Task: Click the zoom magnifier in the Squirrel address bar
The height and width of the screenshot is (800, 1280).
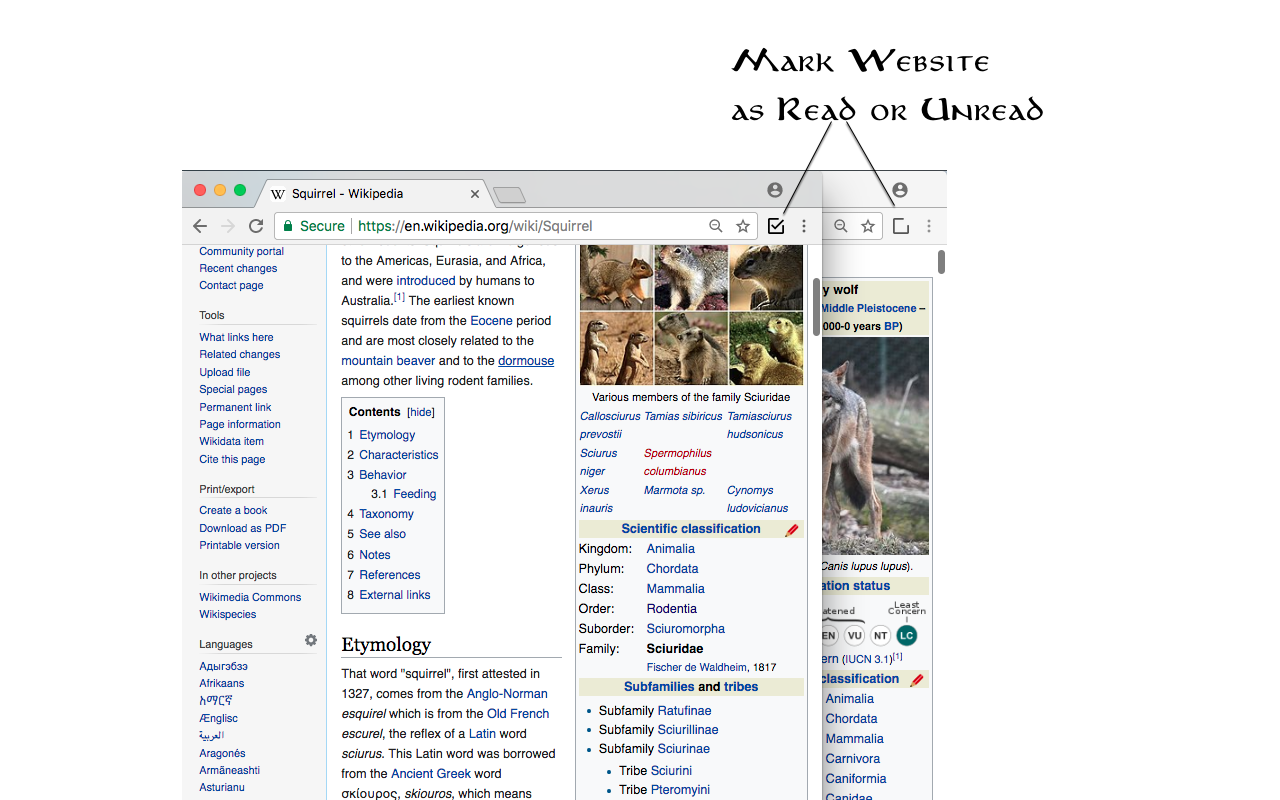Action: 716,226
